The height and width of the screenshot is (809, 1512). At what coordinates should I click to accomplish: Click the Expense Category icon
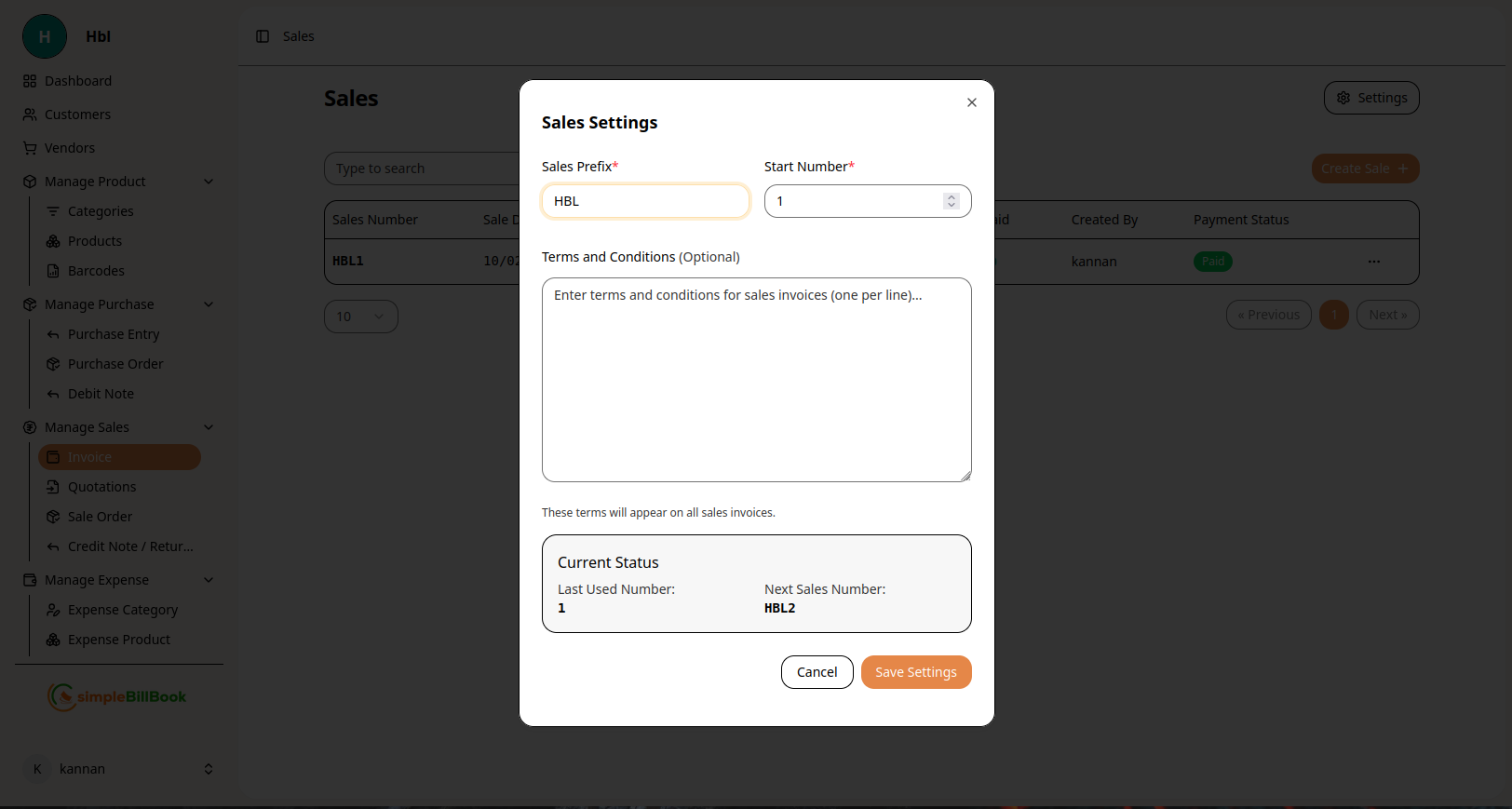53,610
